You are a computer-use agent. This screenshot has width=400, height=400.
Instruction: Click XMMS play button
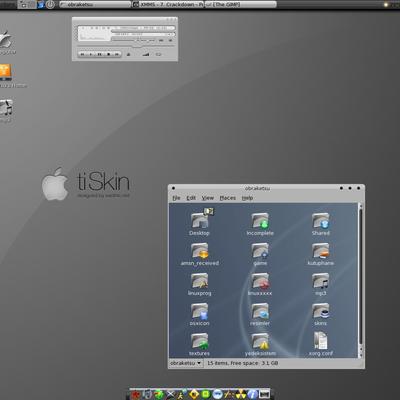(x=91, y=54)
